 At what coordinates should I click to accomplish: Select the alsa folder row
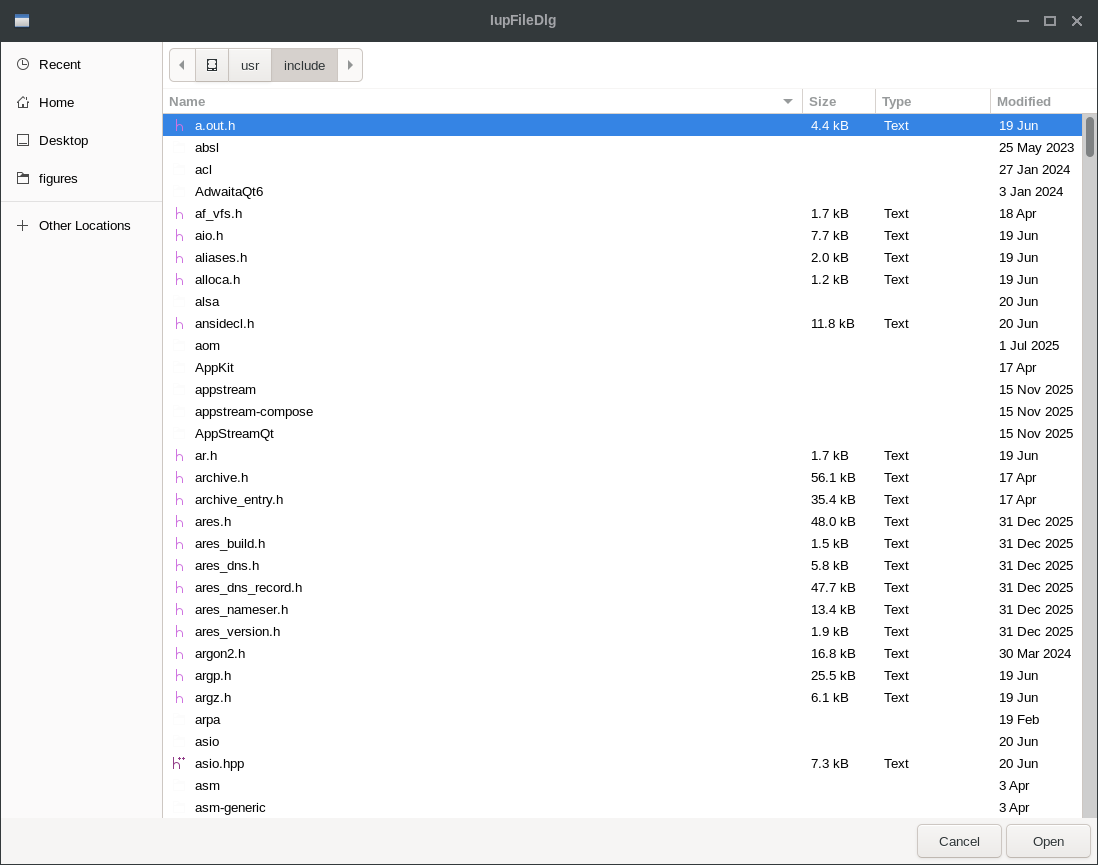622,302
